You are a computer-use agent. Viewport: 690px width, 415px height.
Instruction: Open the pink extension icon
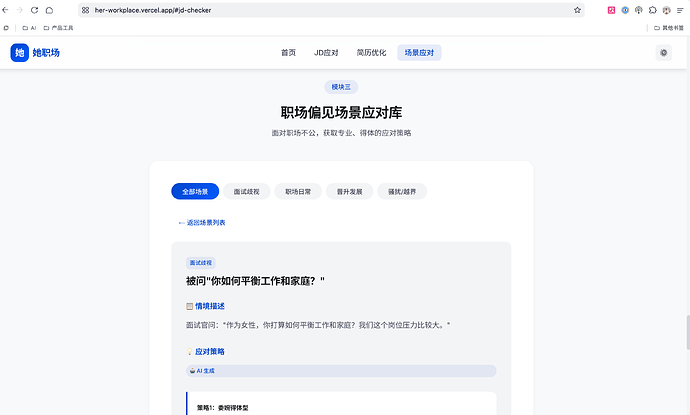pyautogui.click(x=611, y=10)
